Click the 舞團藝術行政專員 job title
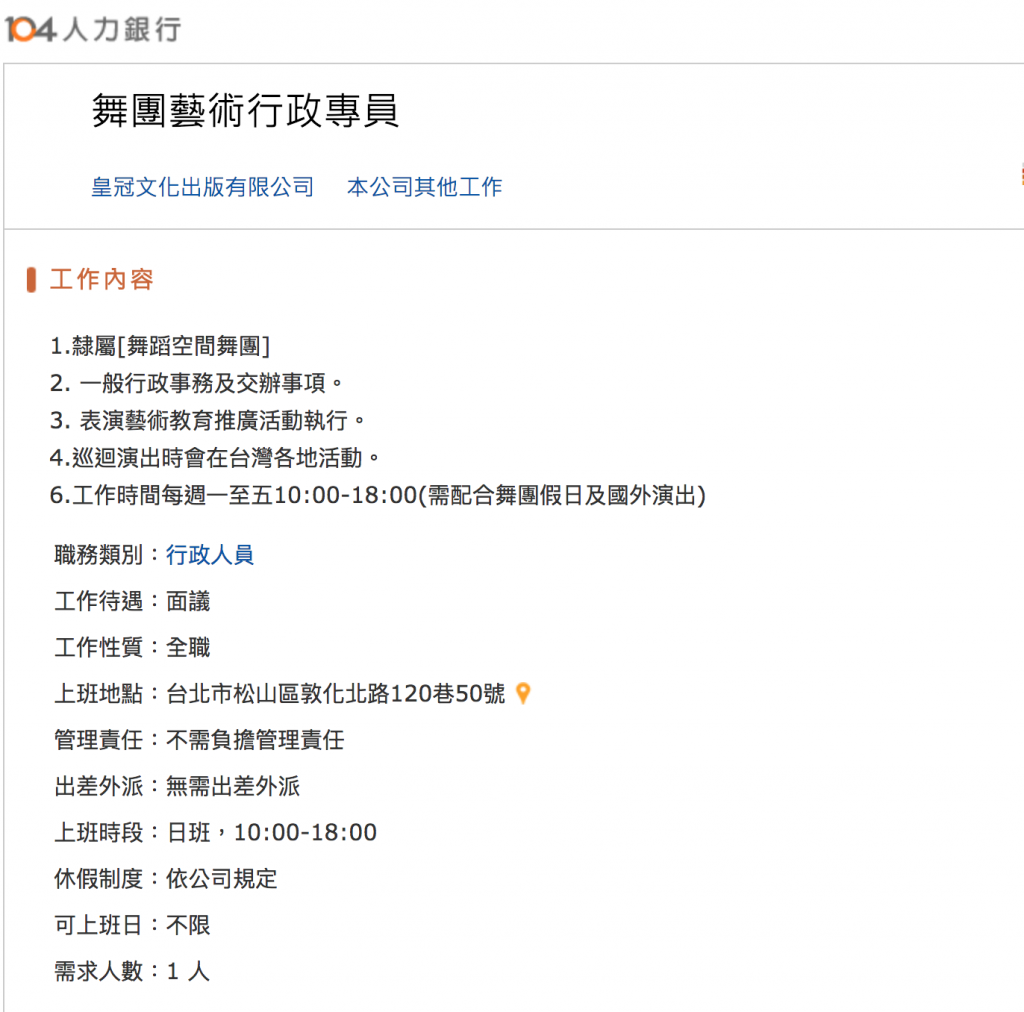 pyautogui.click(x=245, y=110)
